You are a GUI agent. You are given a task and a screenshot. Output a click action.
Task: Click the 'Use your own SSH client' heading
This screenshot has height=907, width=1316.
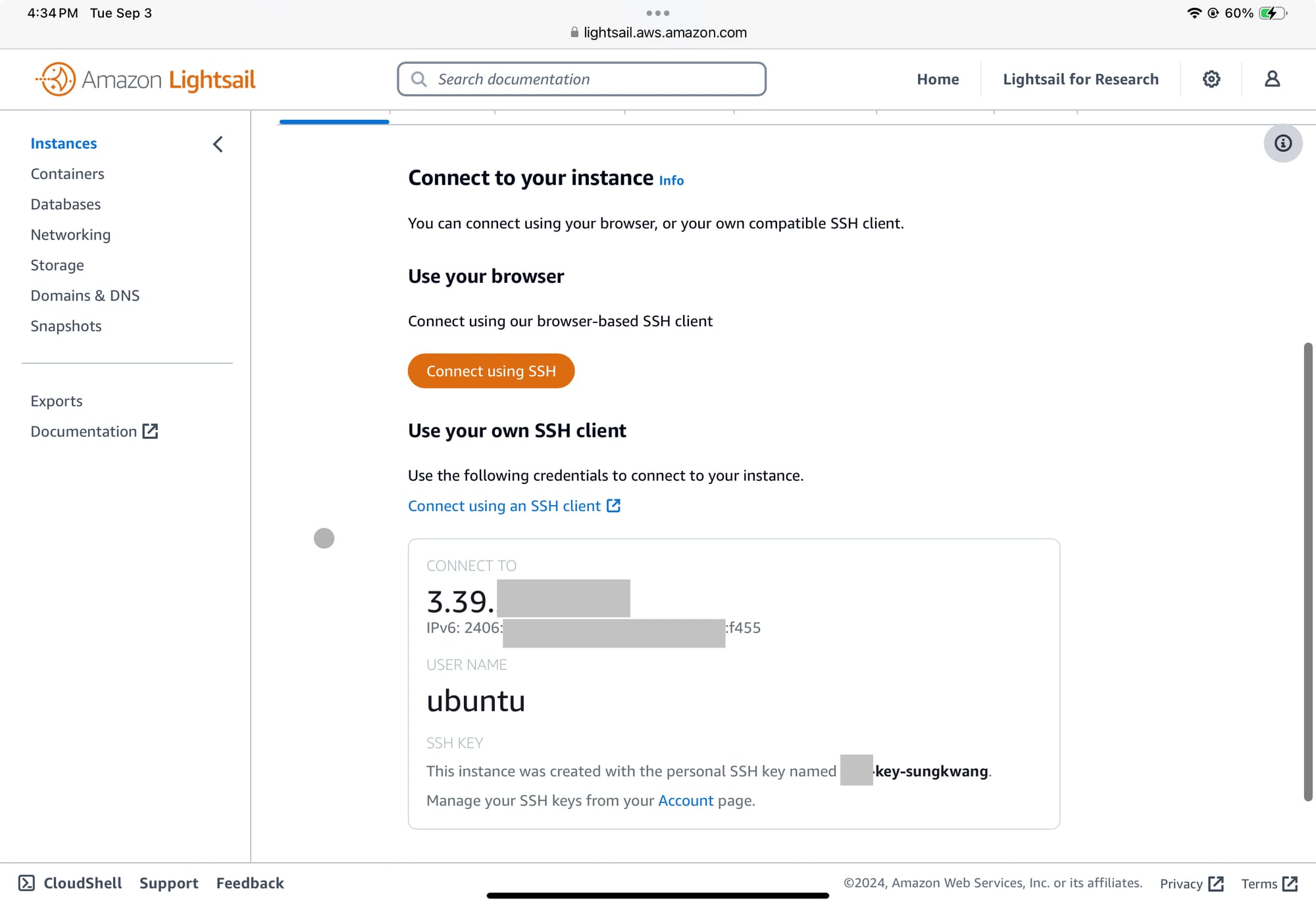(517, 430)
